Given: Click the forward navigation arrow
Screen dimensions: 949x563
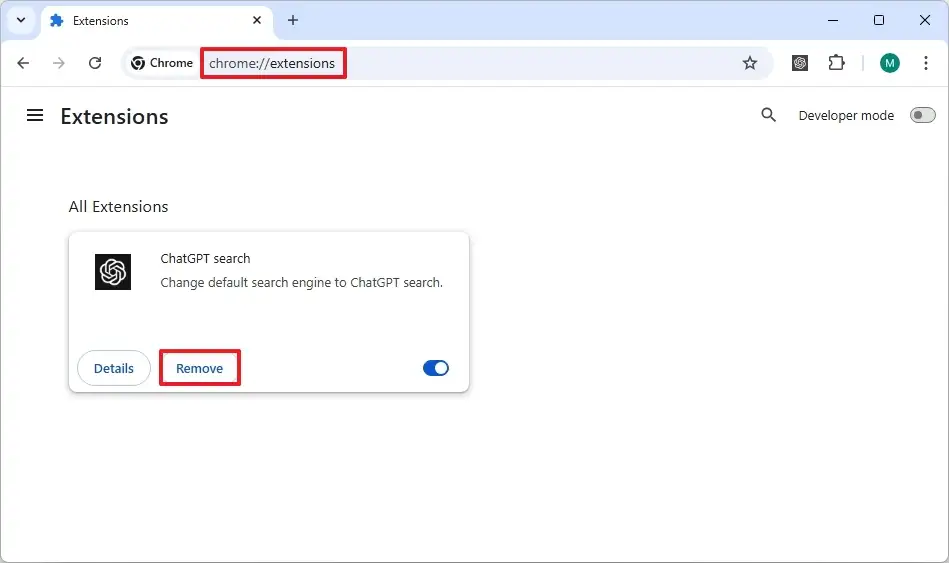Looking at the screenshot, I should pyautogui.click(x=59, y=63).
